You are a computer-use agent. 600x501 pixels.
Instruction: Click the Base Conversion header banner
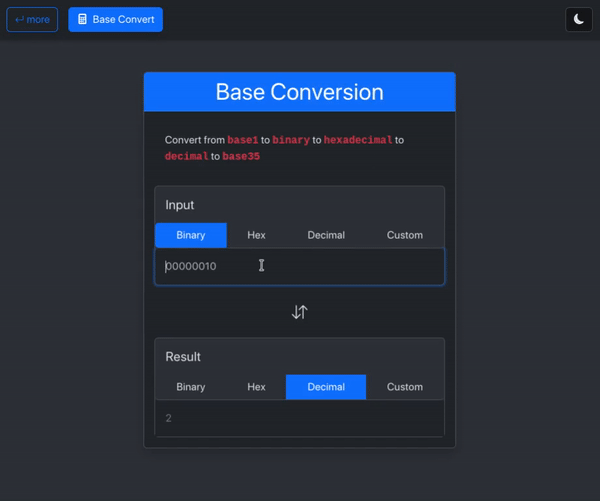300,92
